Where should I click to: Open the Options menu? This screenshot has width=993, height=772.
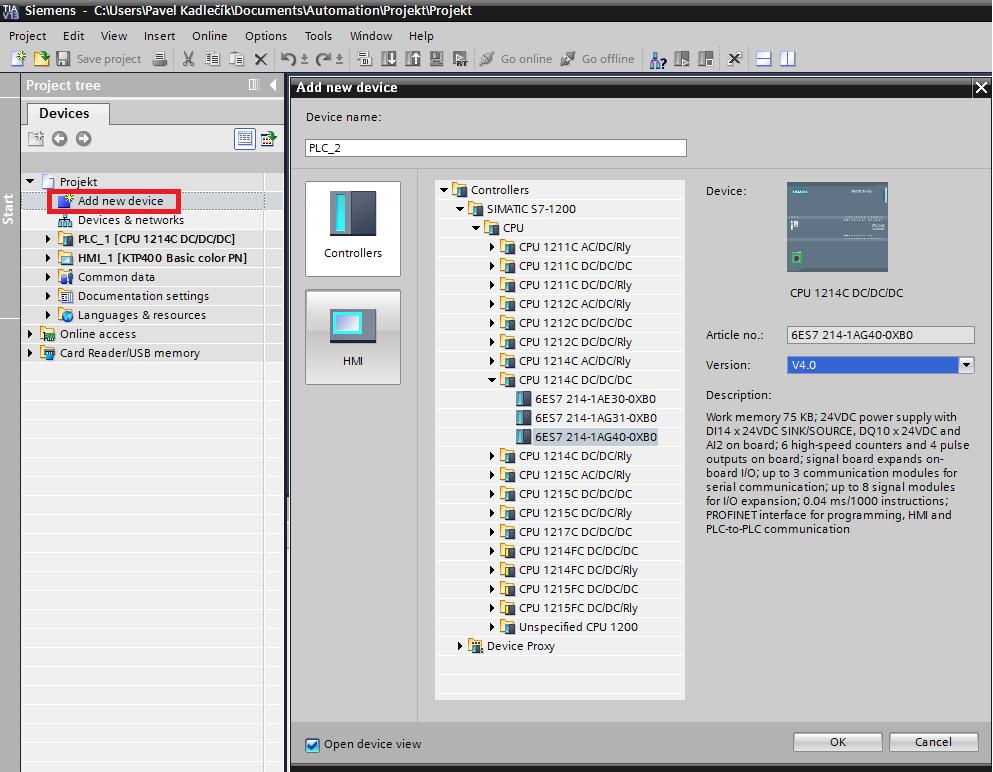(266, 36)
